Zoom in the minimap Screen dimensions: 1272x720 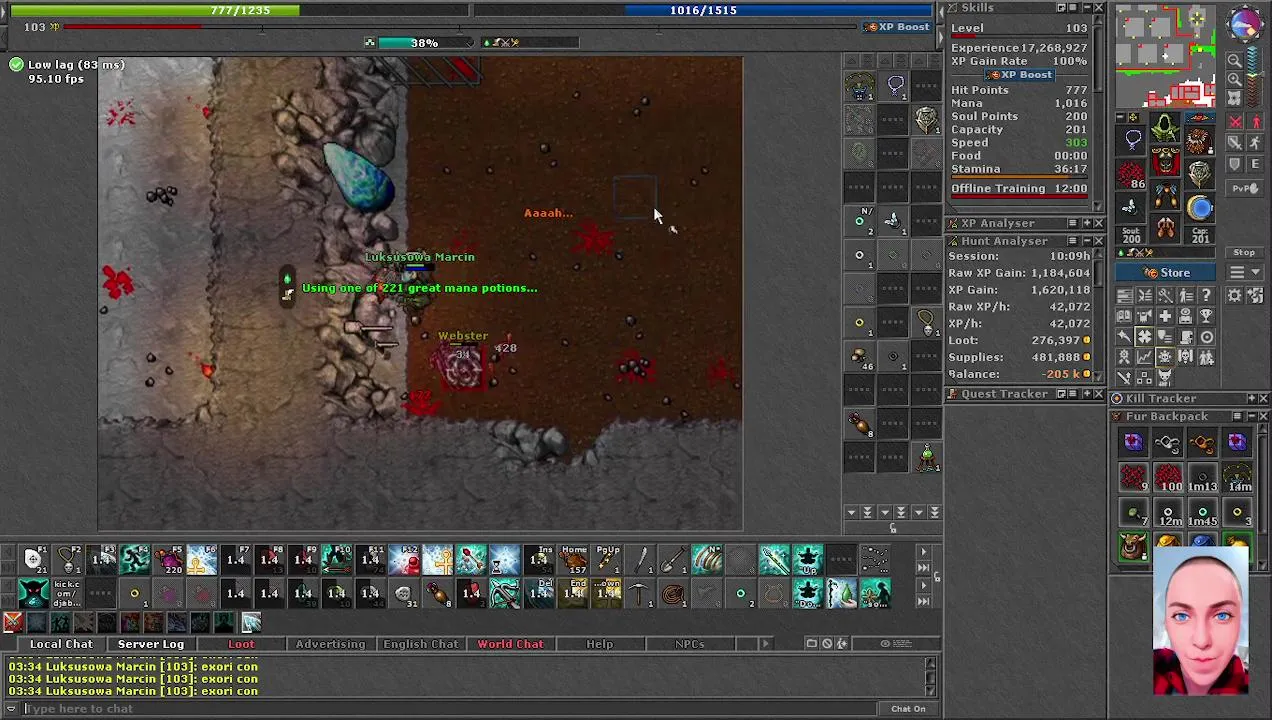(x=1234, y=79)
